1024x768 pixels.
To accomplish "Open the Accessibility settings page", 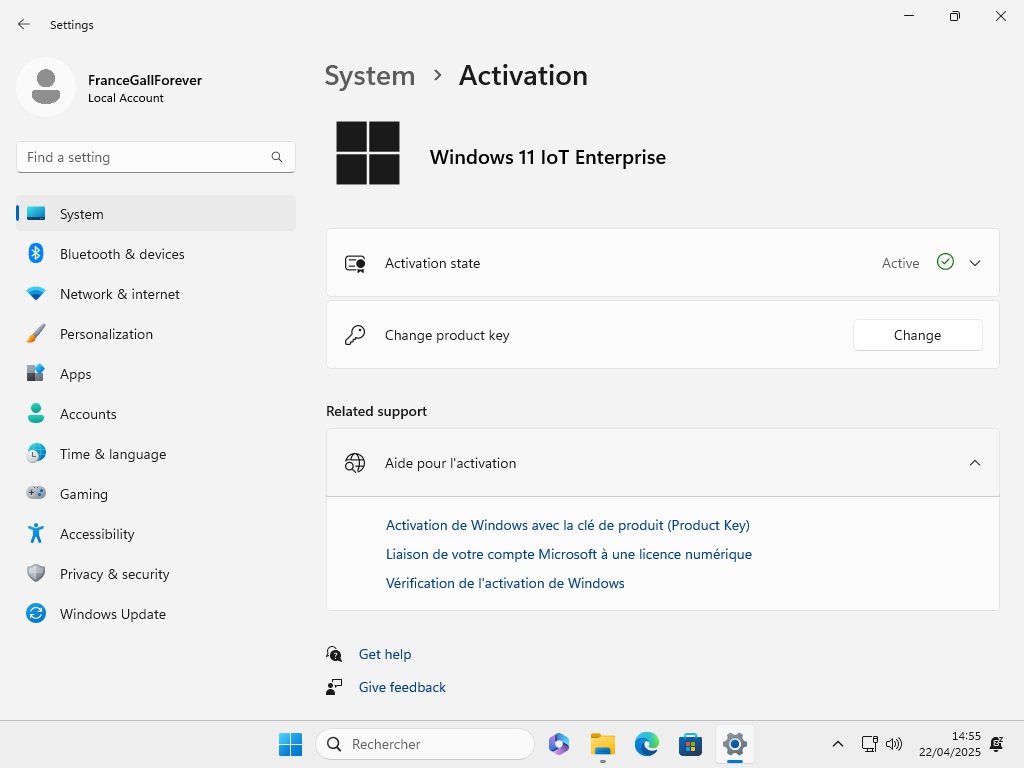I will (97, 534).
